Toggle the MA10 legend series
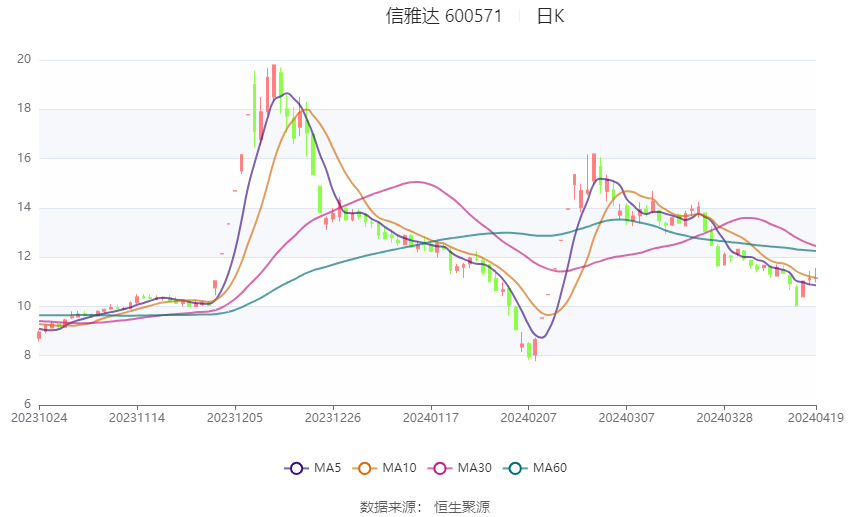 tap(384, 468)
